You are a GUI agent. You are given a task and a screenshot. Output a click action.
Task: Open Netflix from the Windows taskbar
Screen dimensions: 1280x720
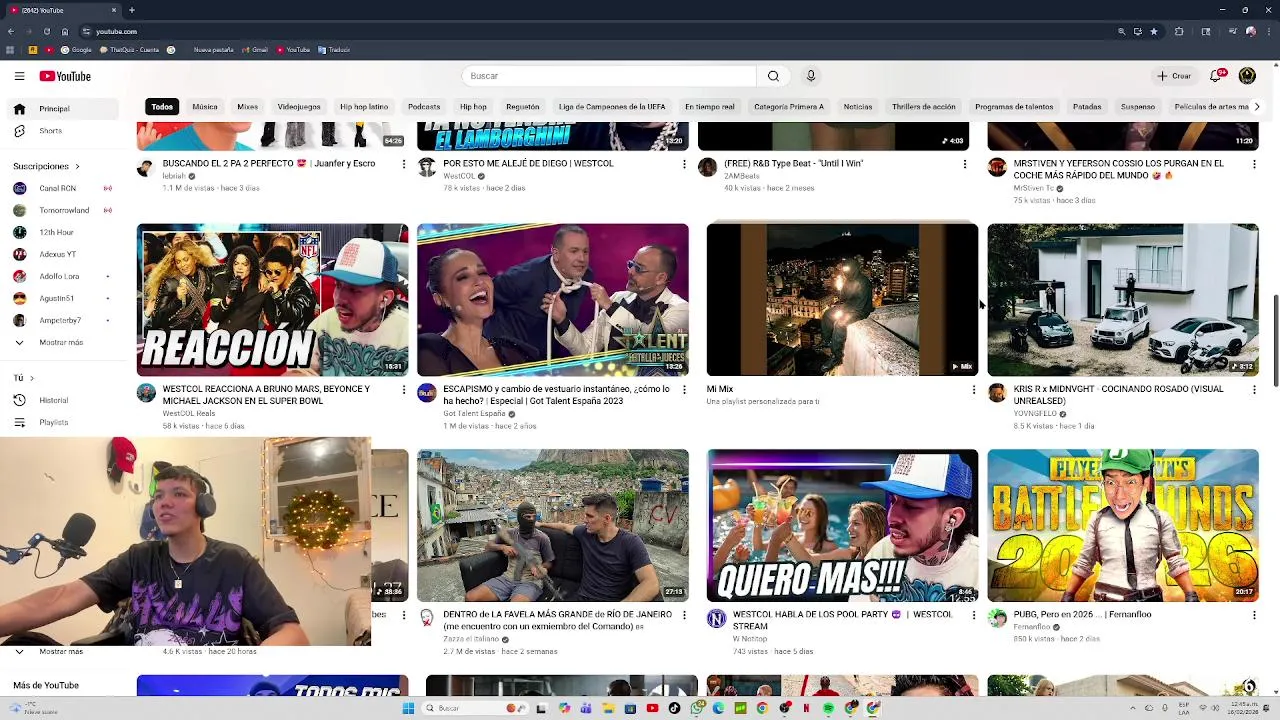click(806, 708)
